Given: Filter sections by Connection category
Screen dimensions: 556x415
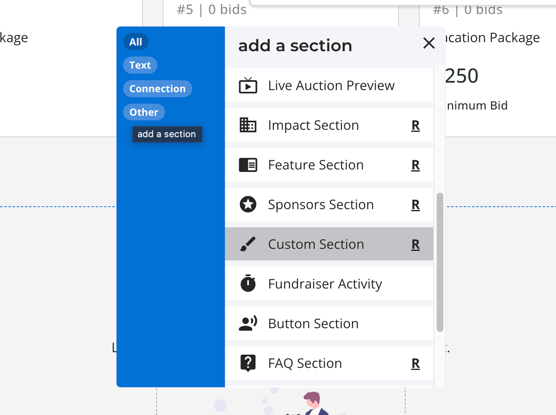Looking at the screenshot, I should pos(157,89).
